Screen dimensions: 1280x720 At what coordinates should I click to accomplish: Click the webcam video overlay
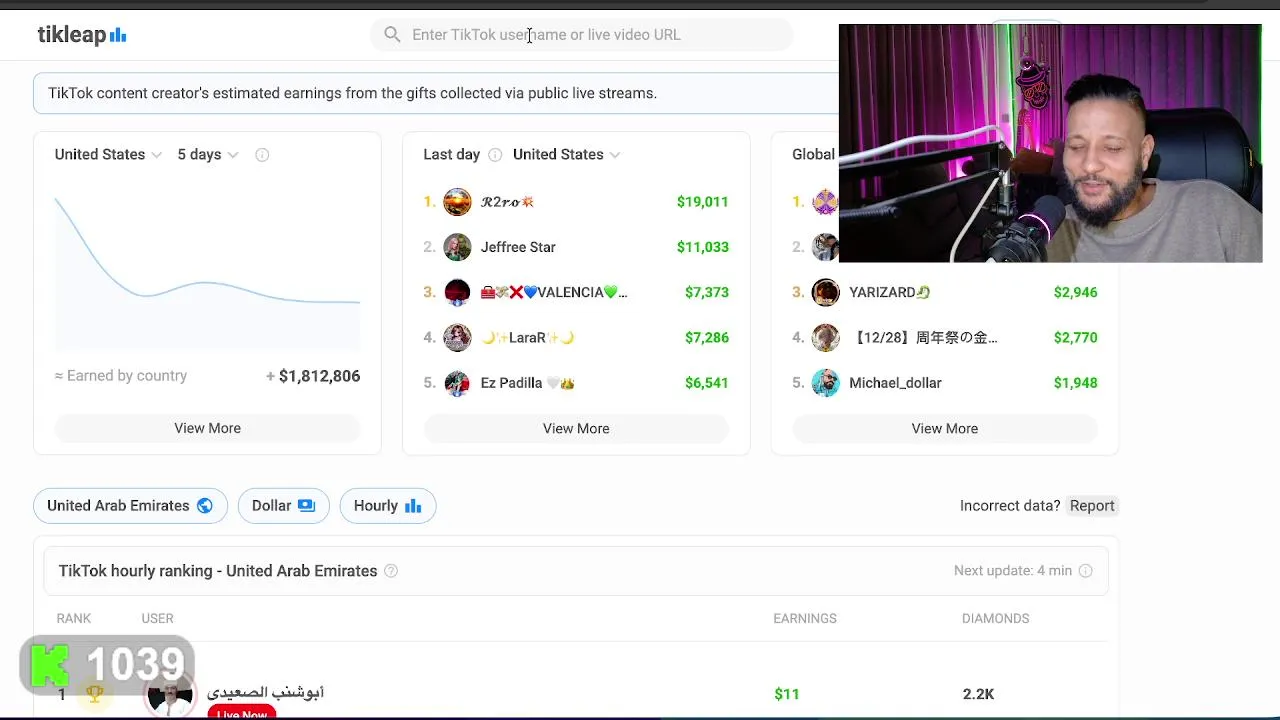point(1050,143)
